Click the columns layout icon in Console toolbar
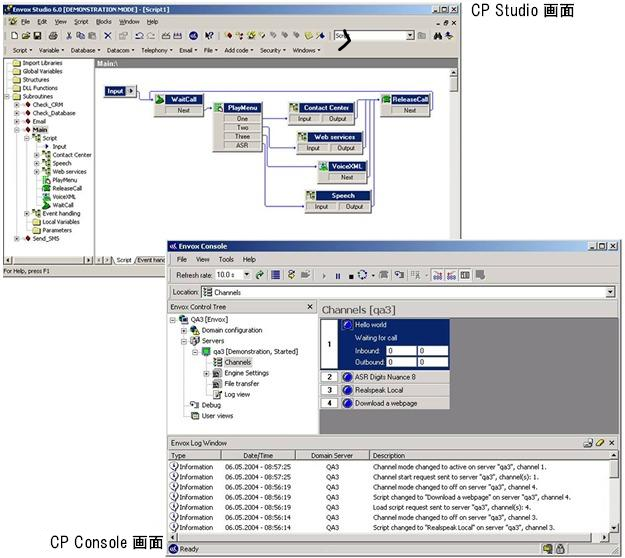The height and width of the screenshot is (558, 625). click(x=465, y=275)
